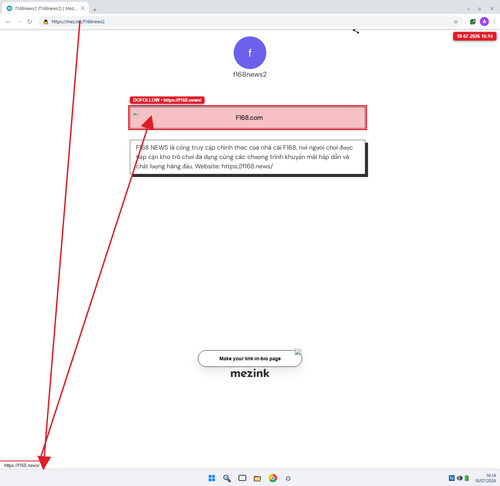Click the f168news2 profile name
This screenshot has height=486, width=500.
pos(250,74)
